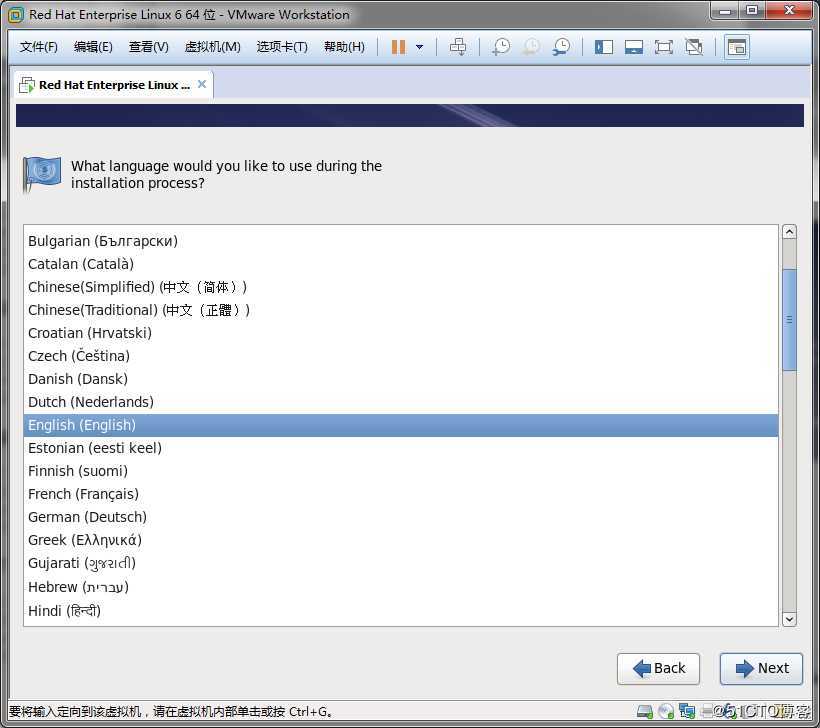This screenshot has width=820, height=728.
Task: Select French (Français) language
Action: [401, 494]
